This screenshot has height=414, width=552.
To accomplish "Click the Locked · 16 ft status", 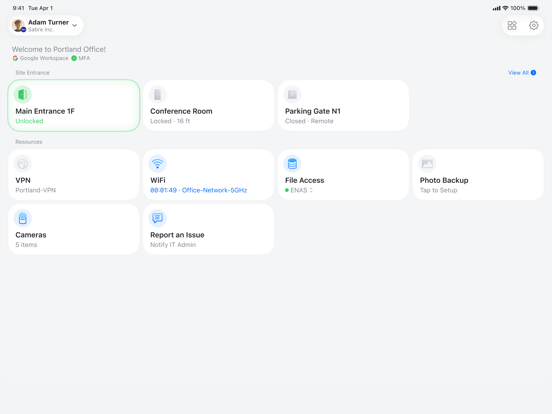I will click(170, 121).
